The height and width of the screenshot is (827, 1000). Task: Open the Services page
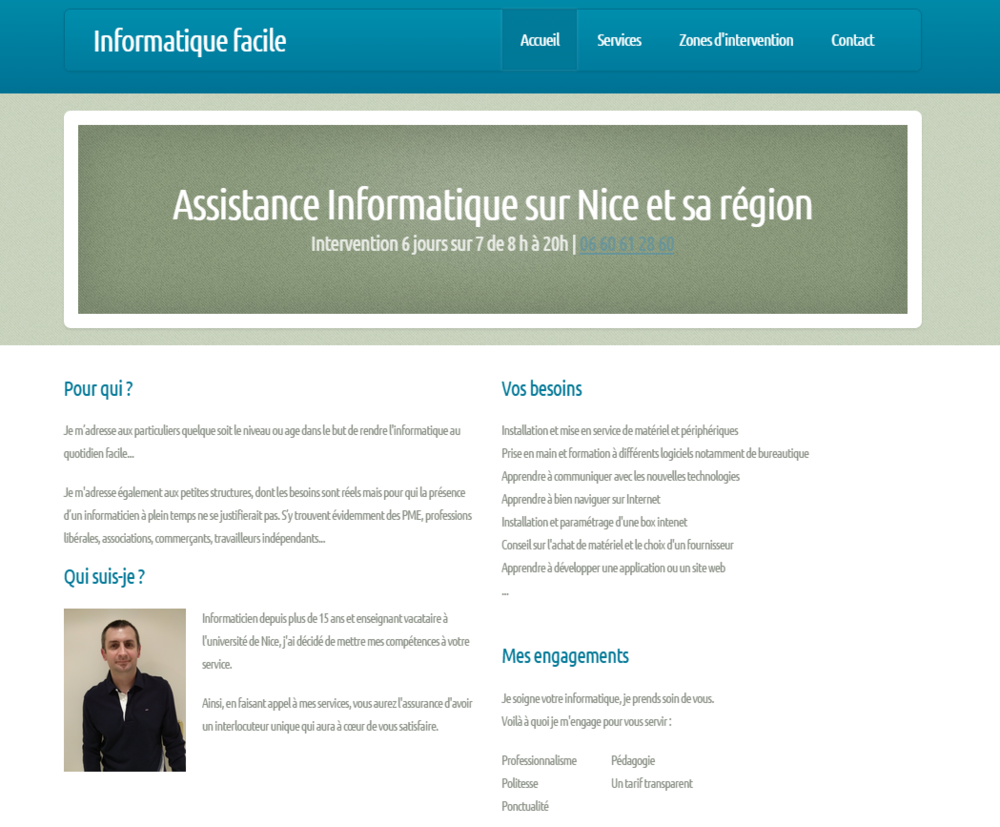point(618,40)
